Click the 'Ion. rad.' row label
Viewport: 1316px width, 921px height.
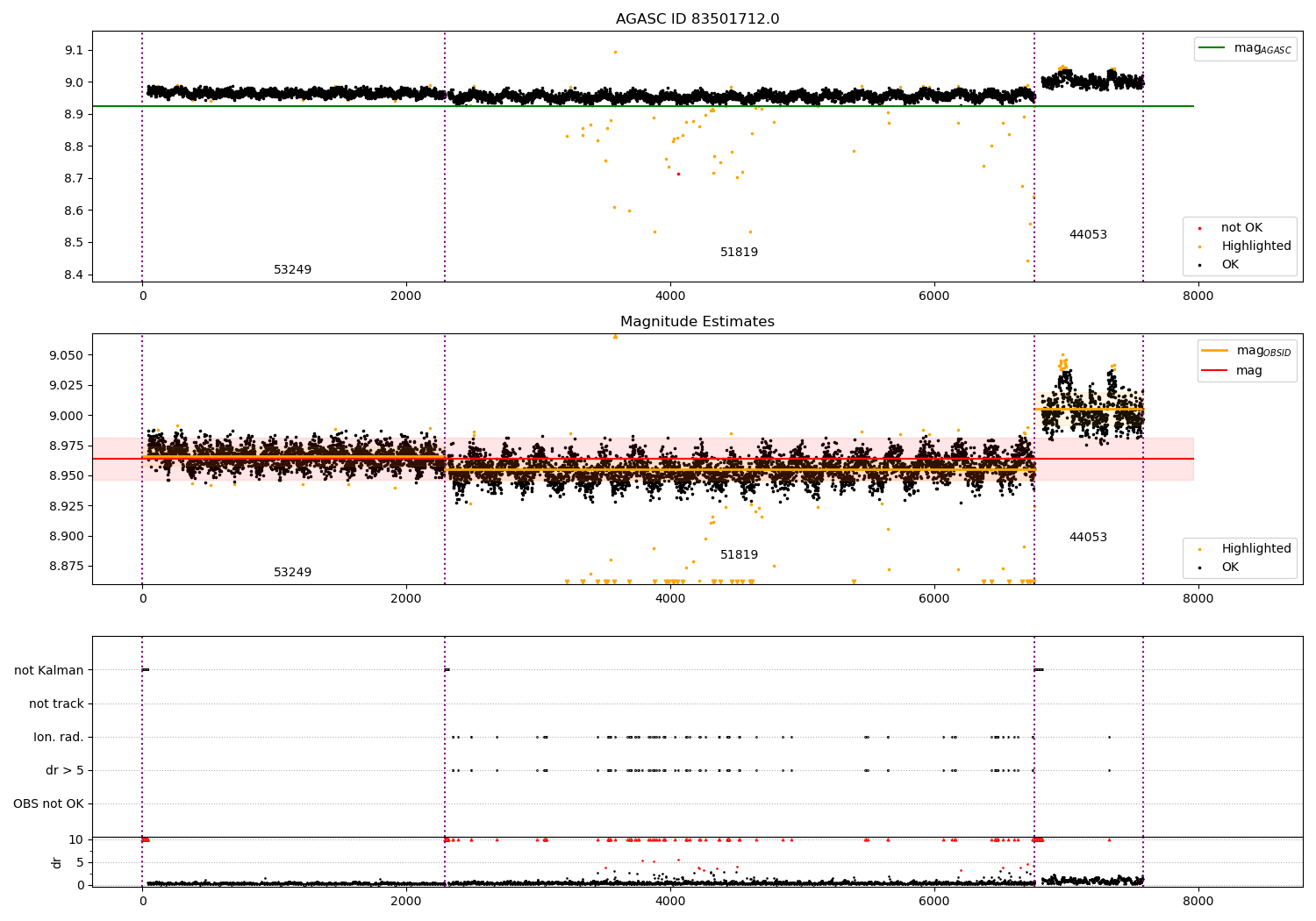(59, 737)
